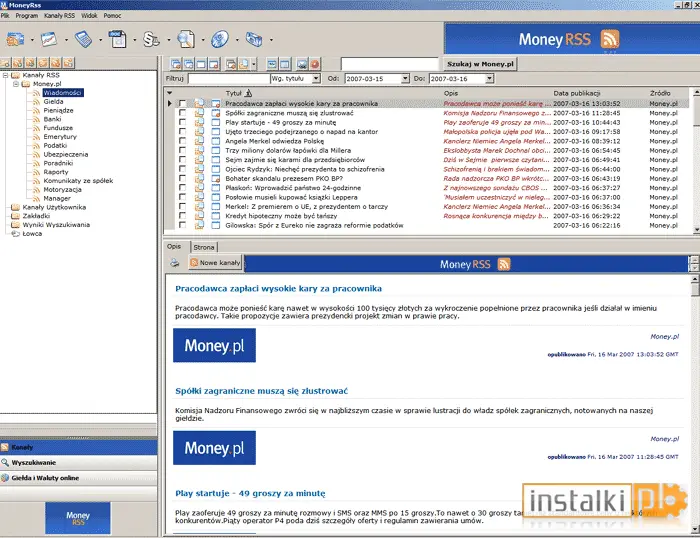
Task: Tick checkbox for 'Kredyt hipoteczny może być tańszy'
Action: (x=182, y=216)
